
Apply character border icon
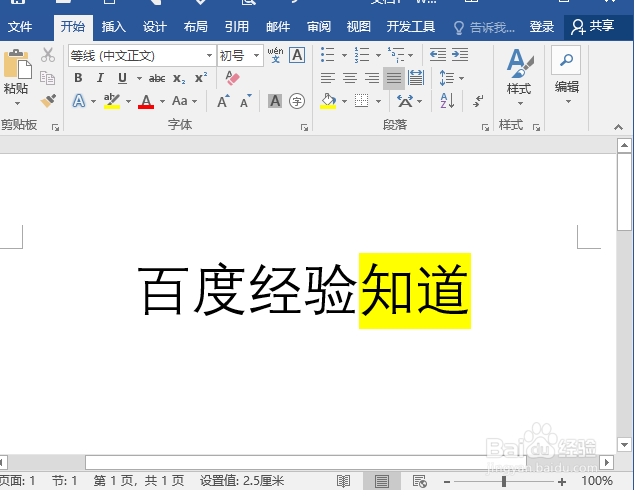[297, 55]
